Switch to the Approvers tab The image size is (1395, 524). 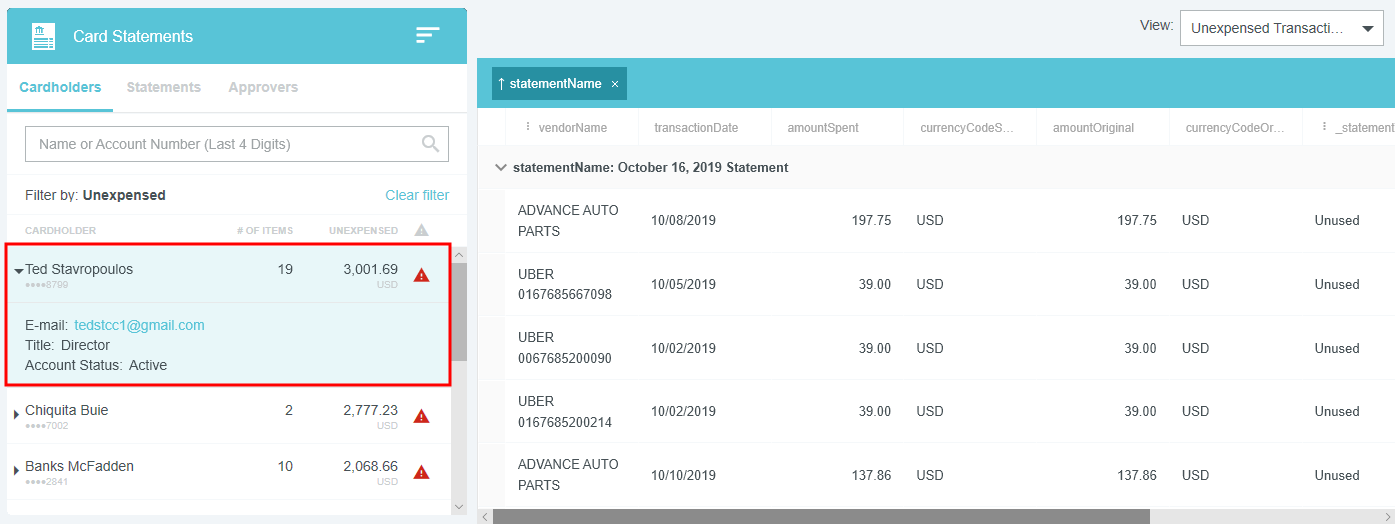(x=263, y=87)
